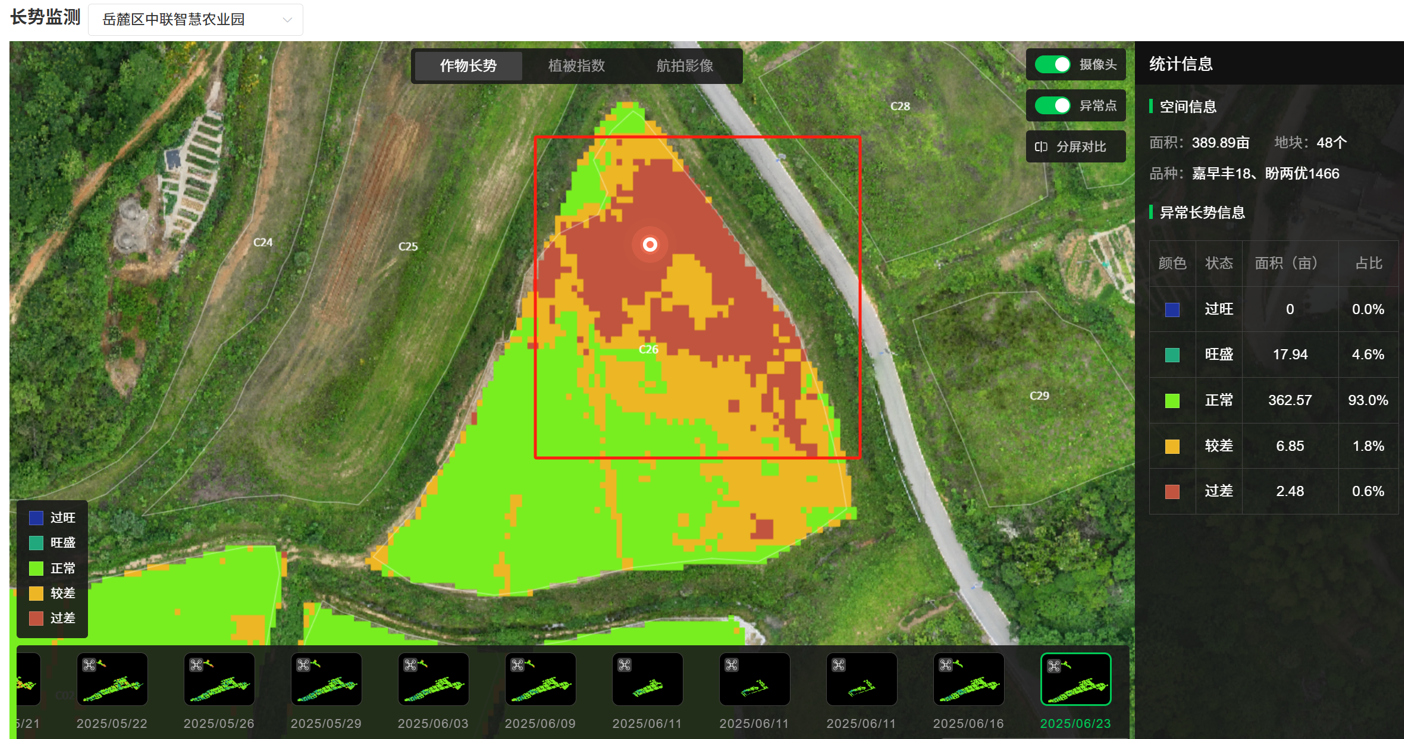Image resolution: width=1404 pixels, height=739 pixels.
Task: Select the 作物长势 tab
Action: click(x=468, y=66)
